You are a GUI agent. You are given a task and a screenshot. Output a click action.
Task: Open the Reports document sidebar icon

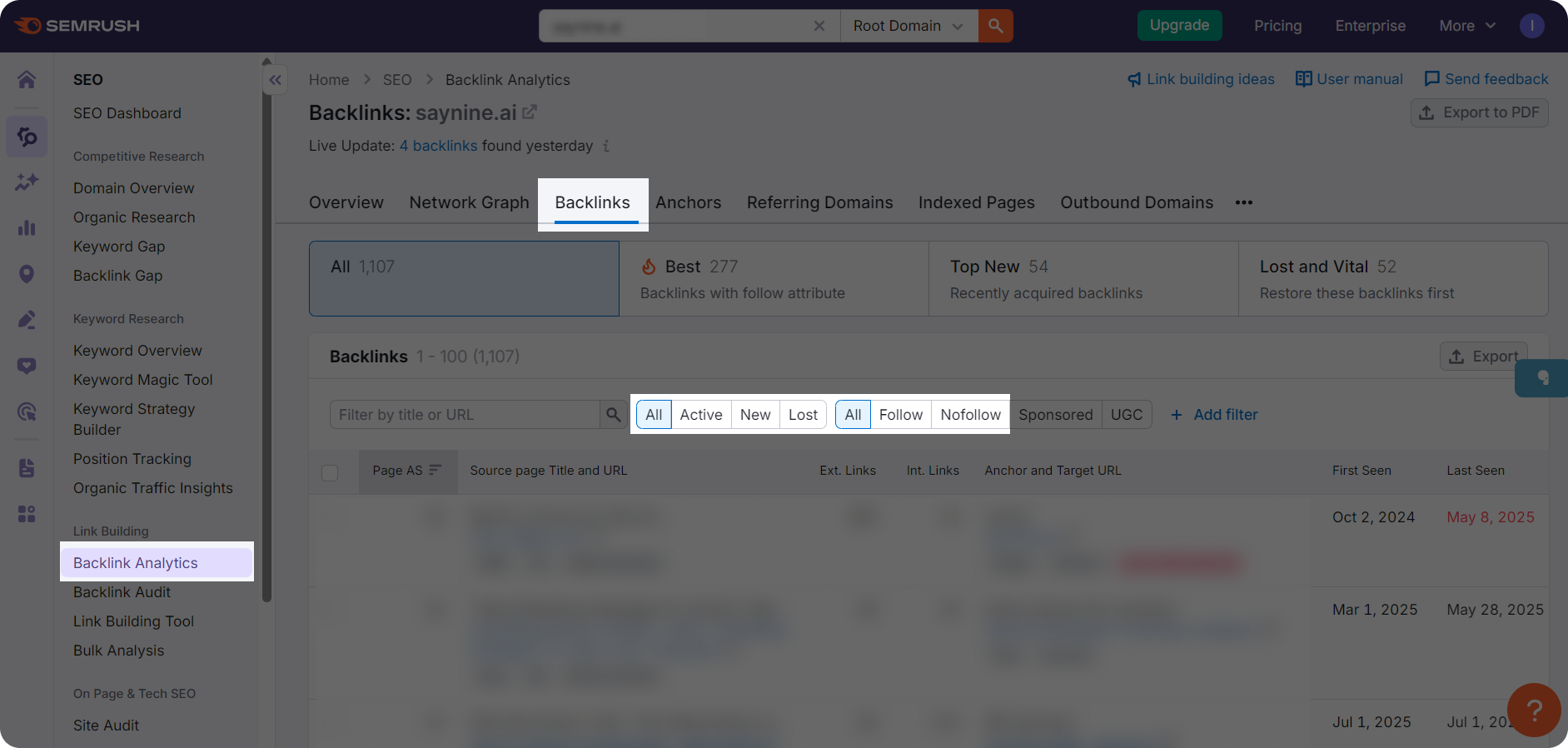point(27,468)
